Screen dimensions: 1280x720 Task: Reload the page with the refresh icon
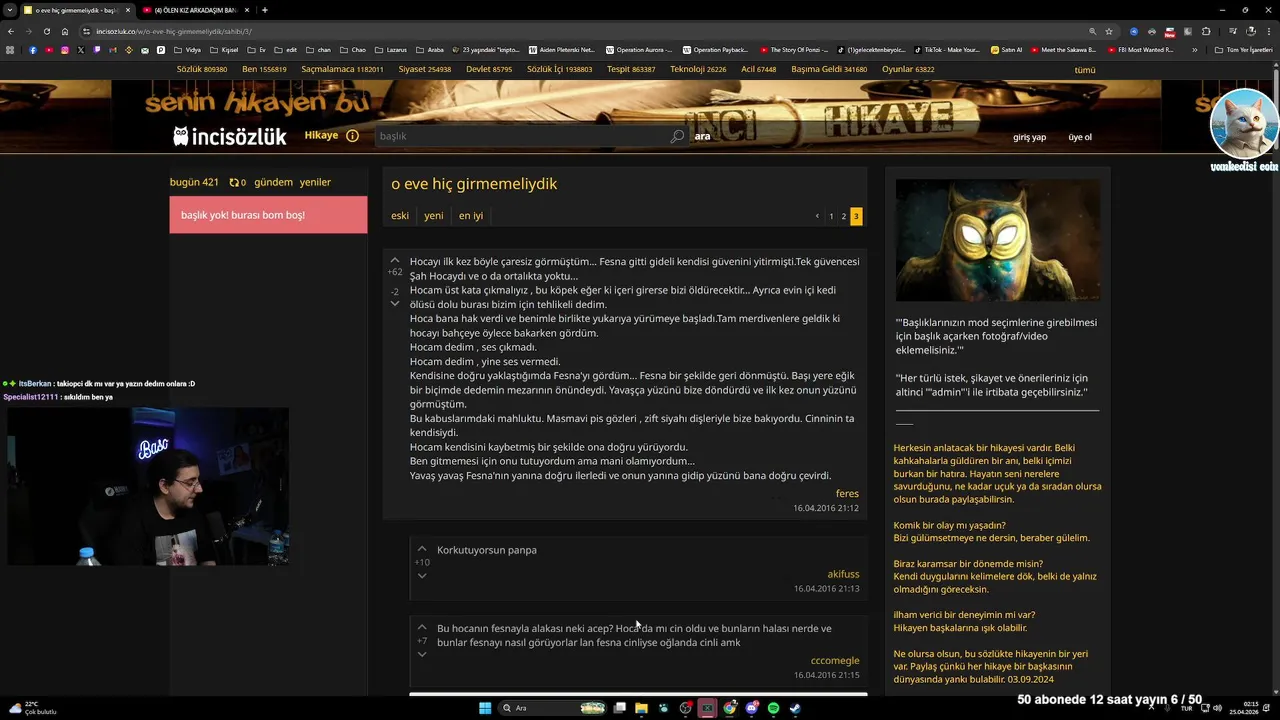[46, 31]
